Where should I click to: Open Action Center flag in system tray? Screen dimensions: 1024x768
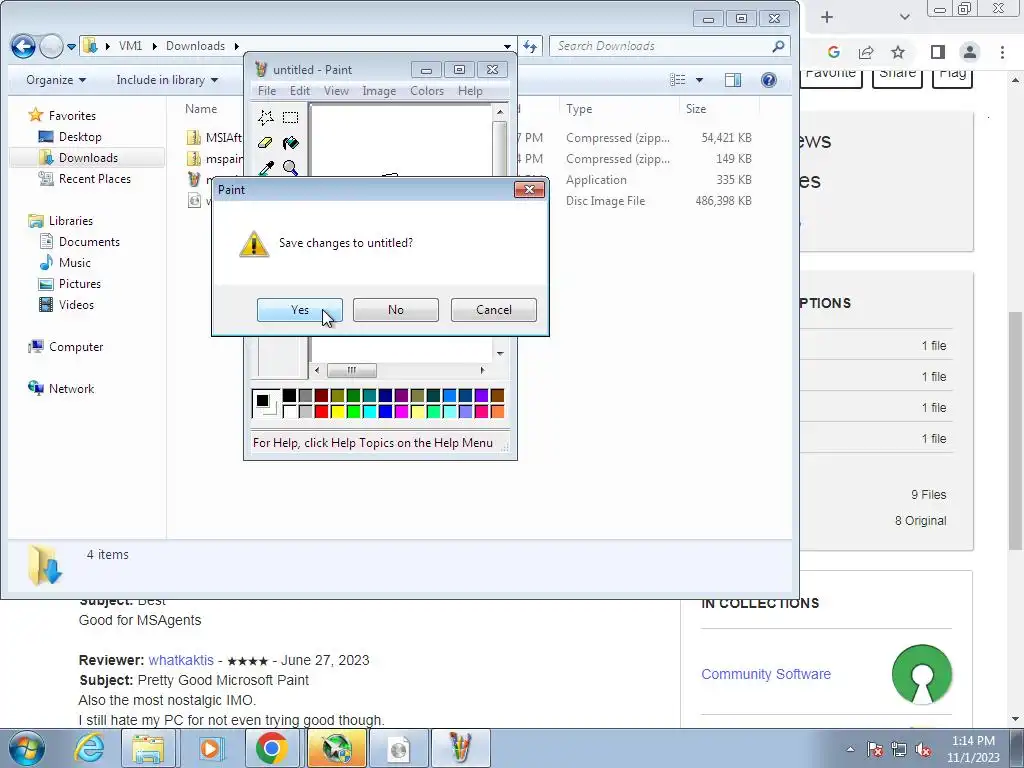pyautogui.click(x=875, y=749)
